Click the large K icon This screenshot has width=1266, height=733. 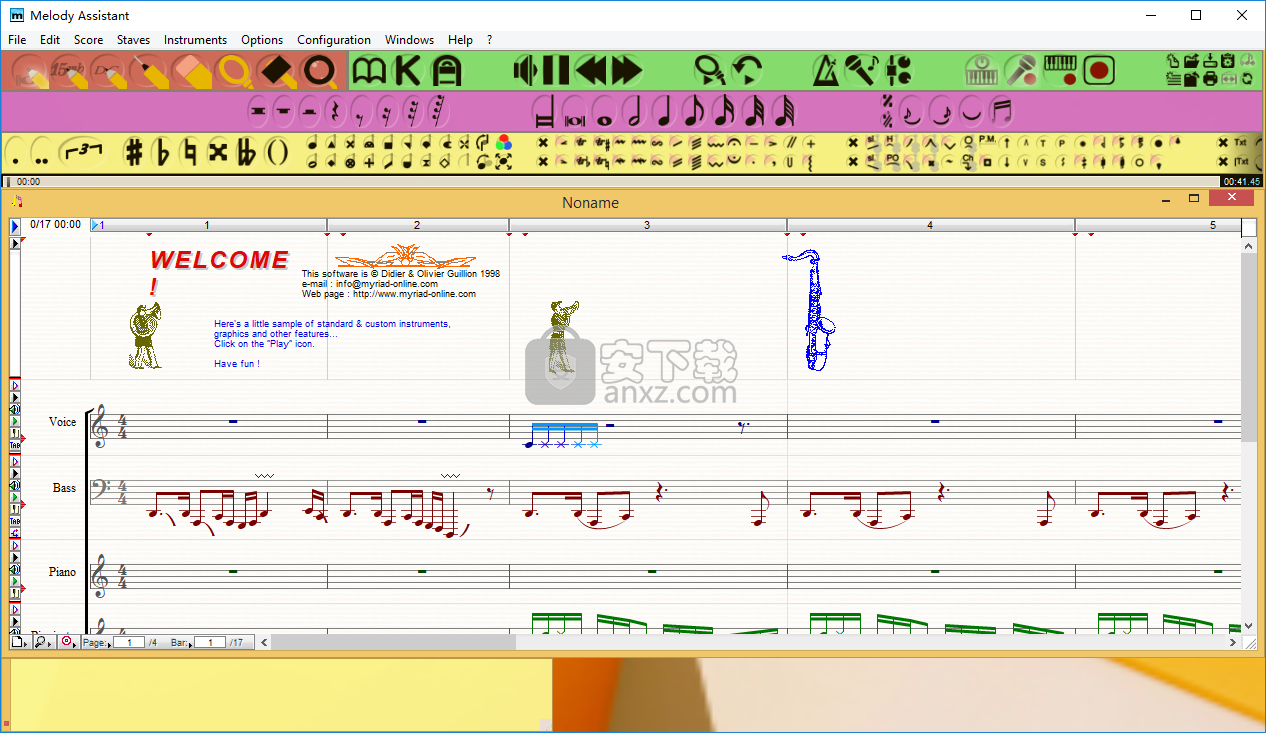[x=407, y=71]
